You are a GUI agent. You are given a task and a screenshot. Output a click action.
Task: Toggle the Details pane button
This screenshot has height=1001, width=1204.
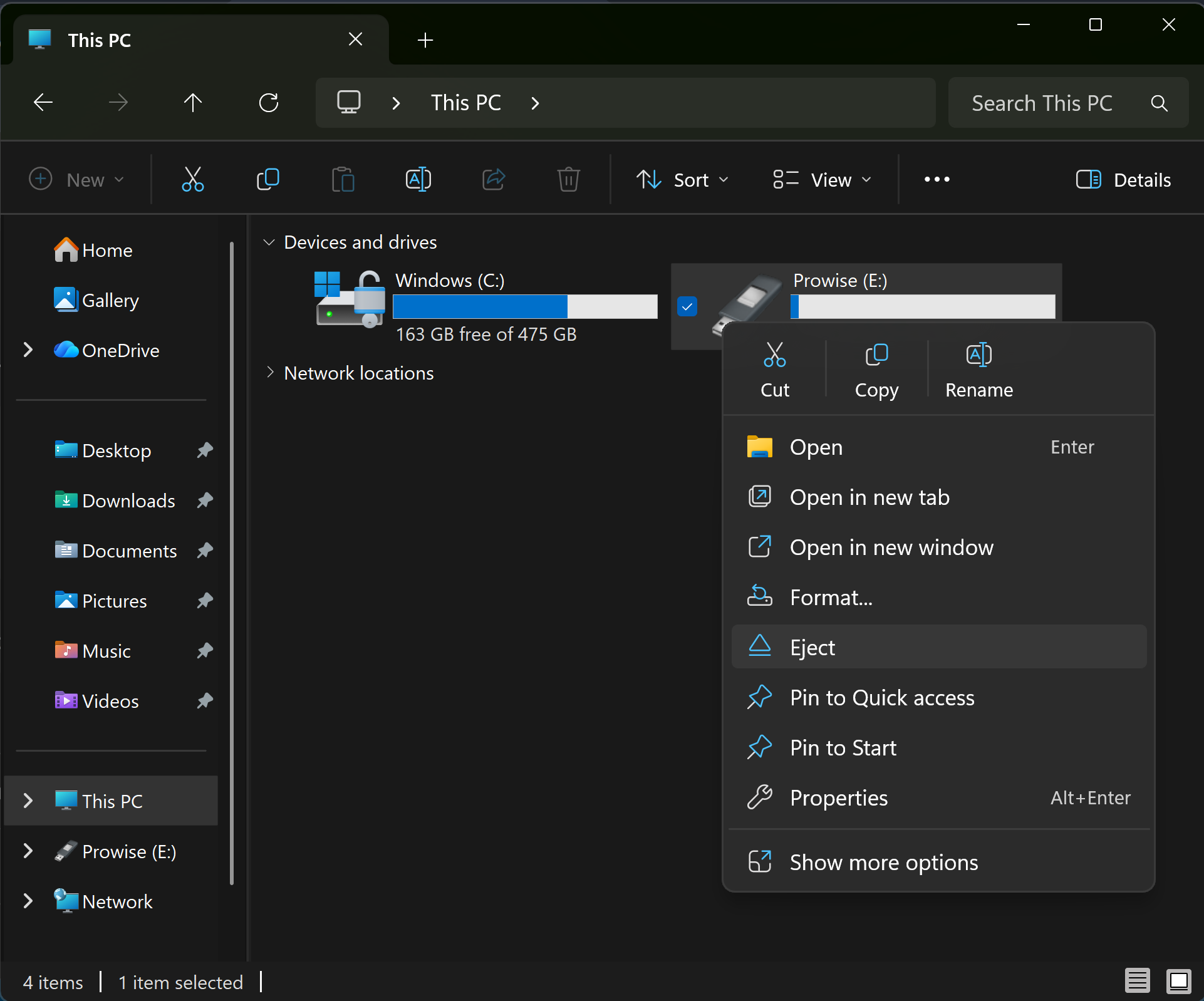1123,180
